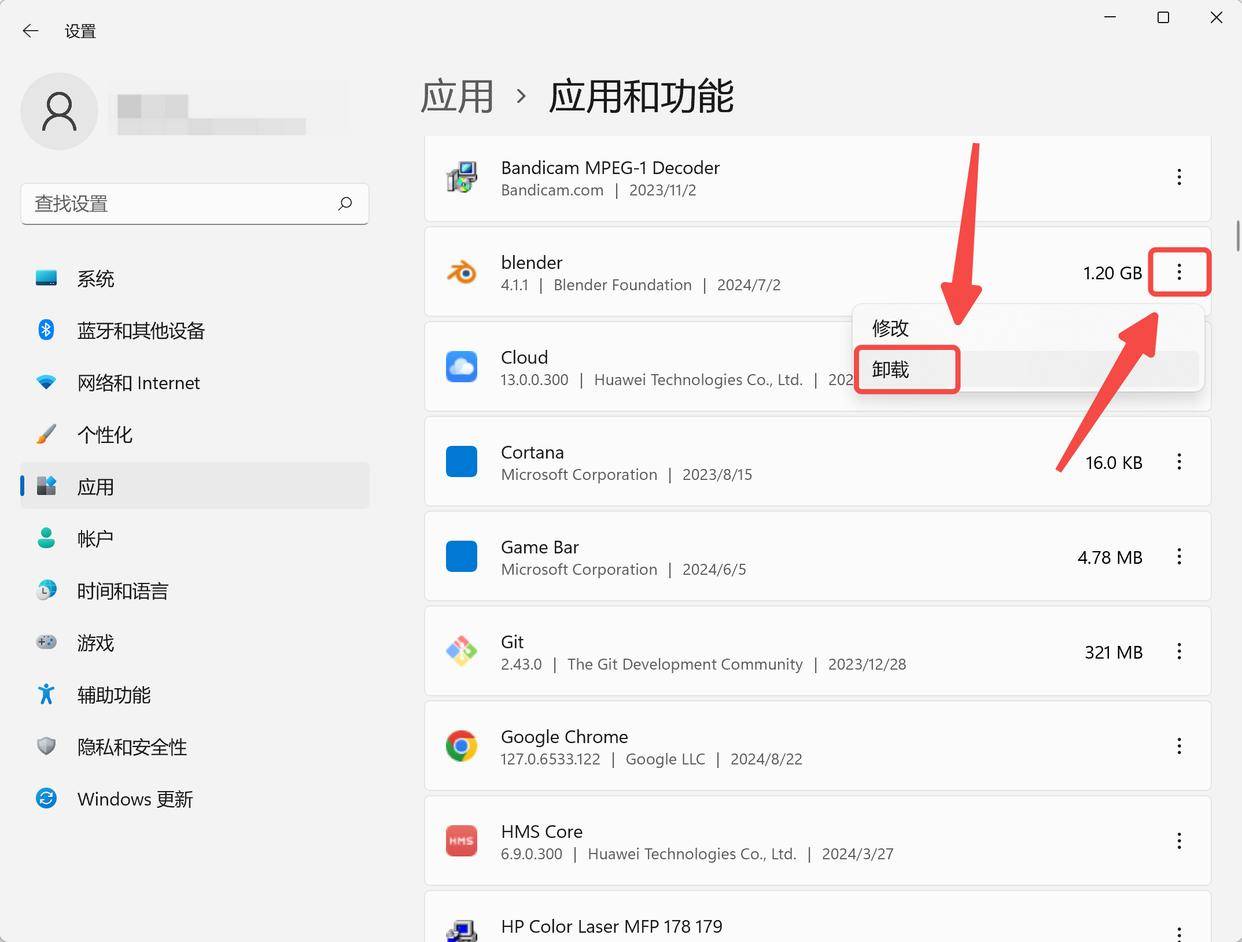Click the HP Color Laser MFP 178 179 entry
Screen dimensions: 1242x942
pos(818,917)
